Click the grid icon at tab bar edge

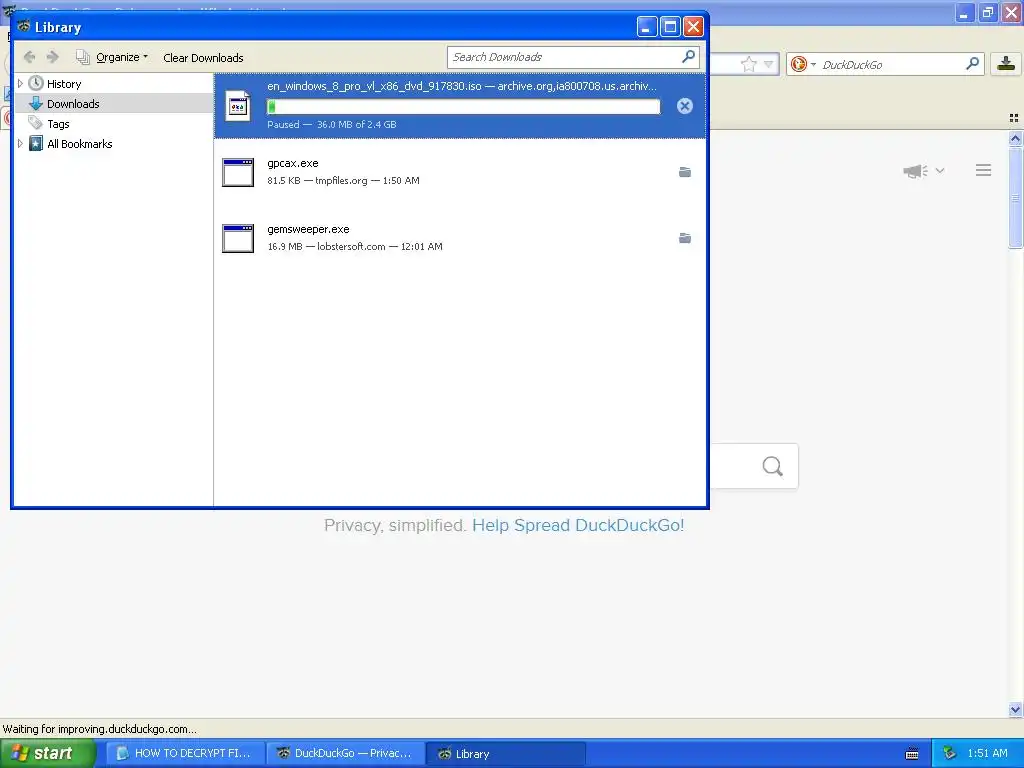coord(1014,118)
